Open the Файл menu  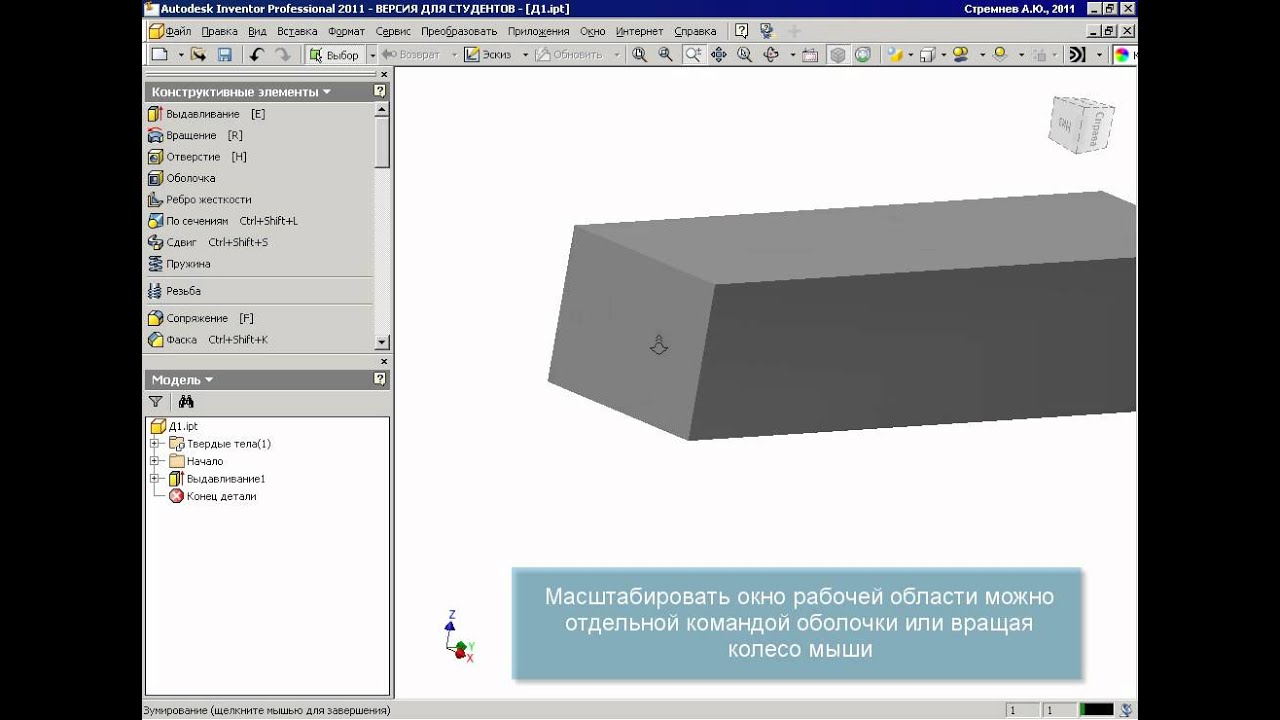[x=177, y=31]
